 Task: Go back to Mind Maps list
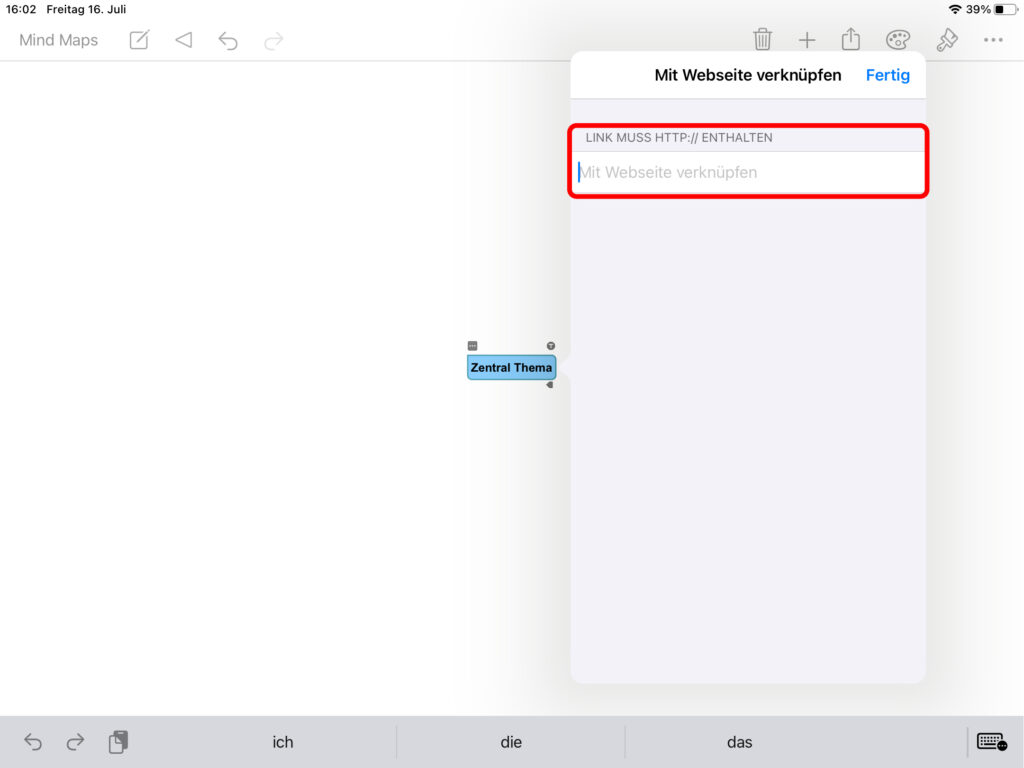[59, 40]
